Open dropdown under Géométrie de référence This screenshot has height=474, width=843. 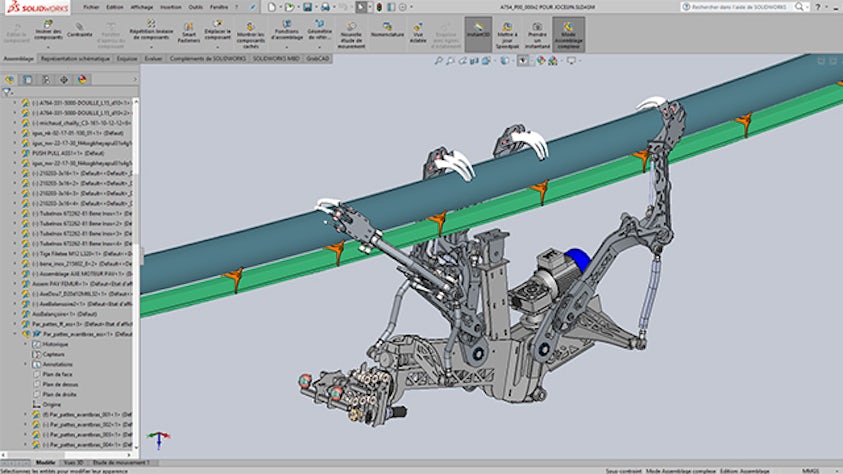[x=319, y=47]
